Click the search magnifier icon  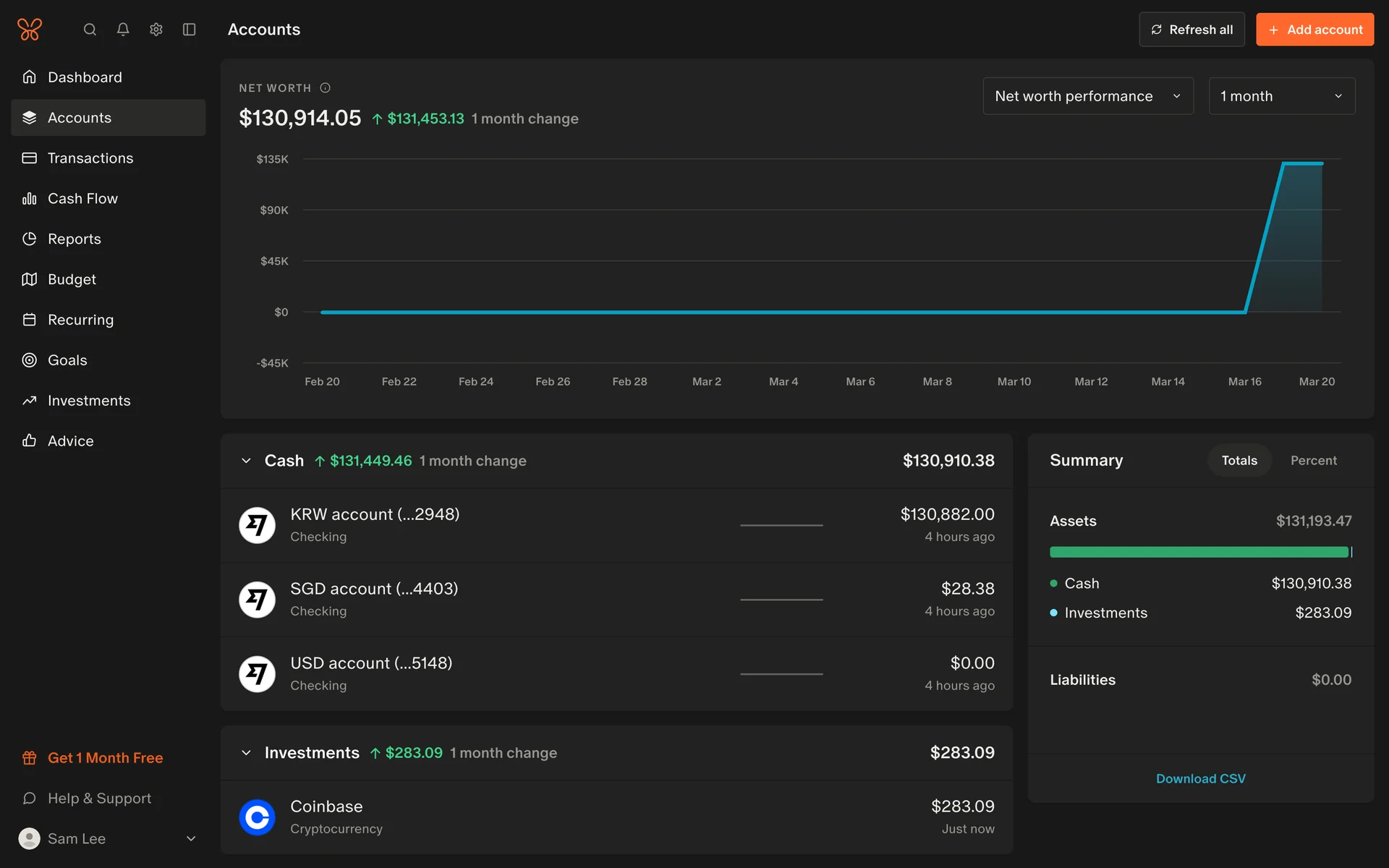click(x=90, y=30)
